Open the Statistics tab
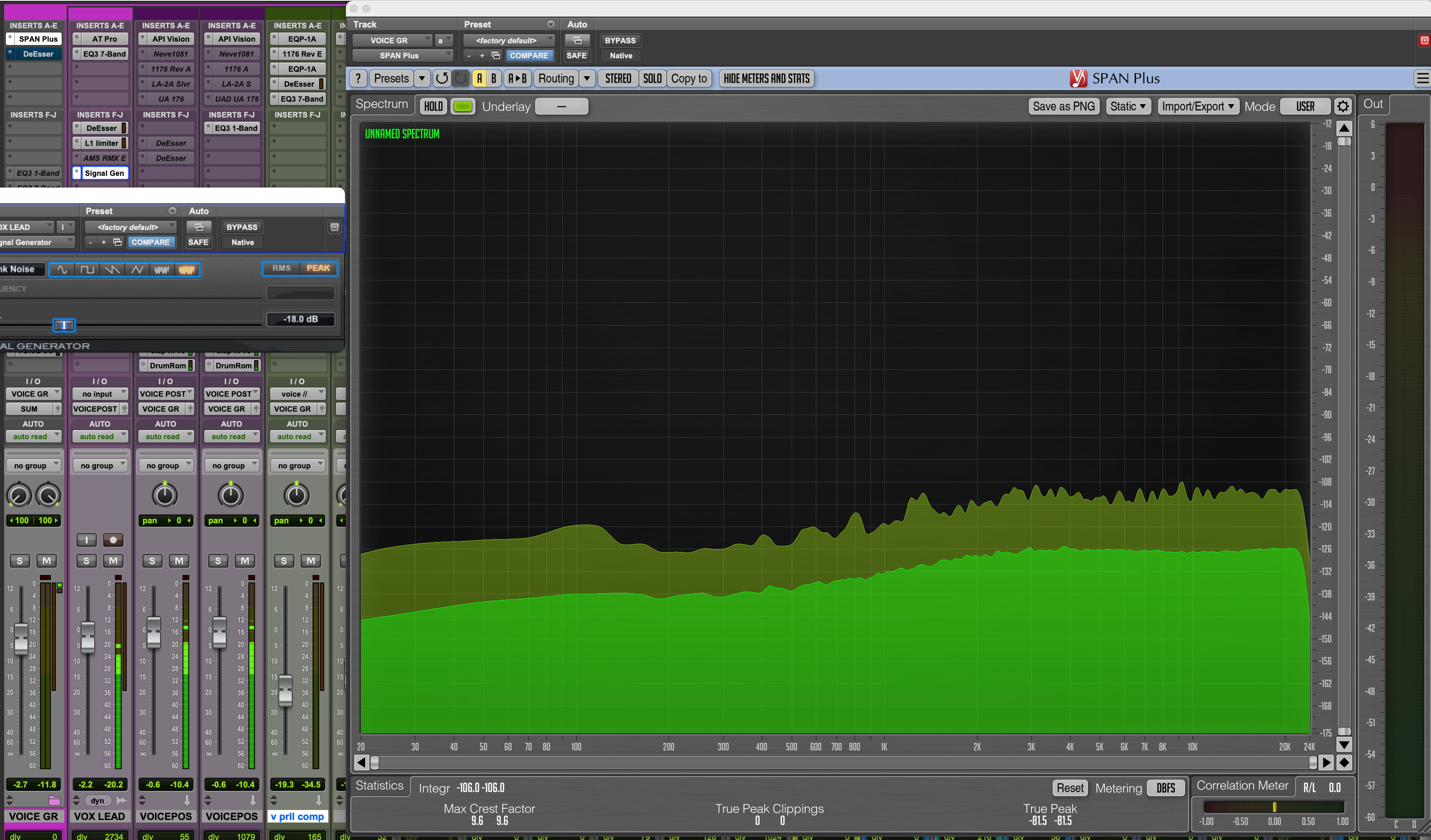This screenshot has height=840, width=1431. 379,785
